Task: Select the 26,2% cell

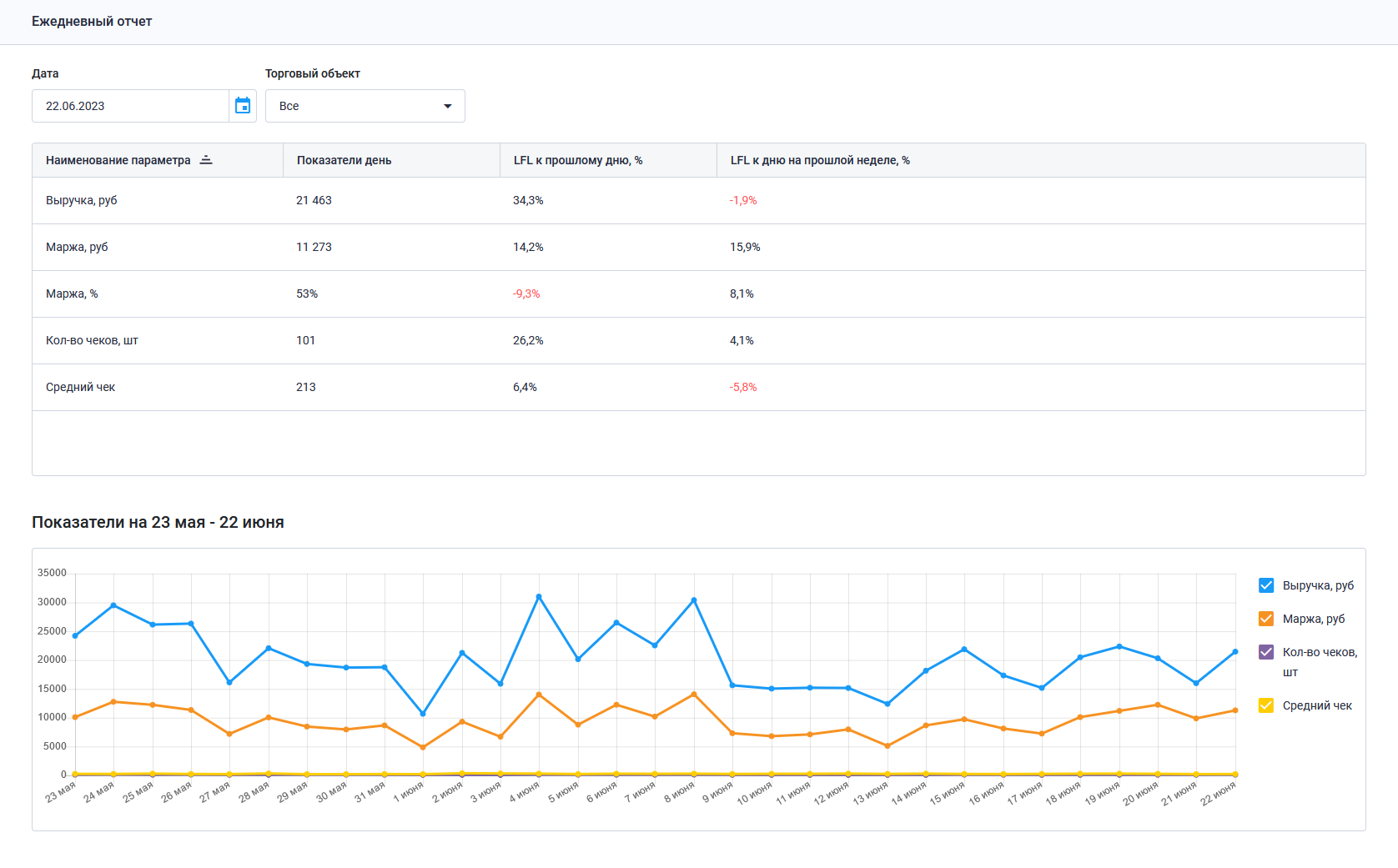Action: tap(528, 340)
